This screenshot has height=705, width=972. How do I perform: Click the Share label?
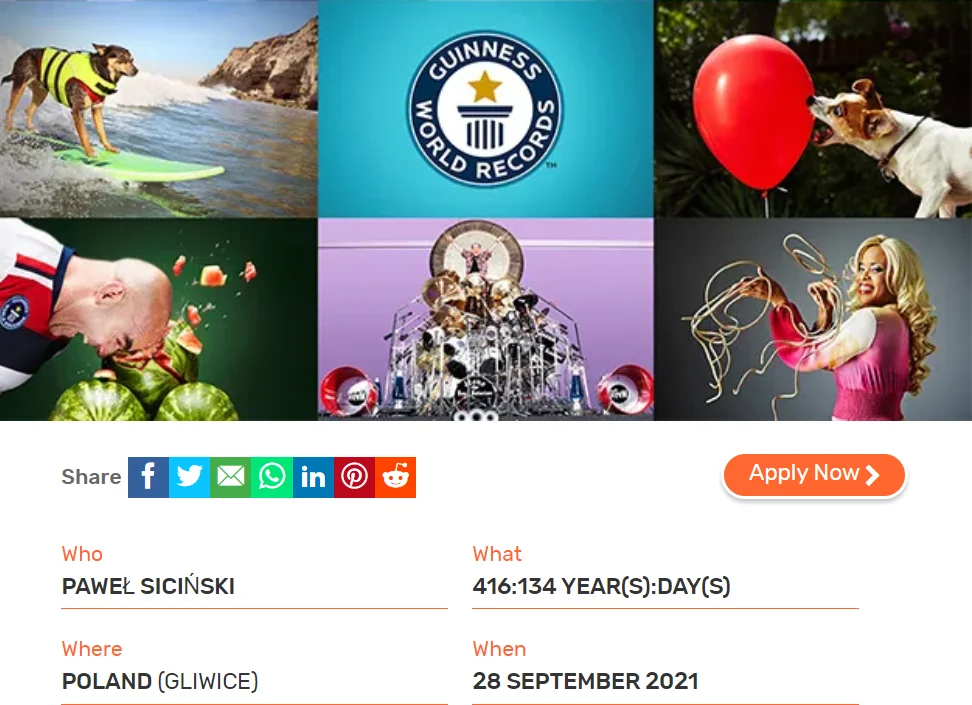91,477
